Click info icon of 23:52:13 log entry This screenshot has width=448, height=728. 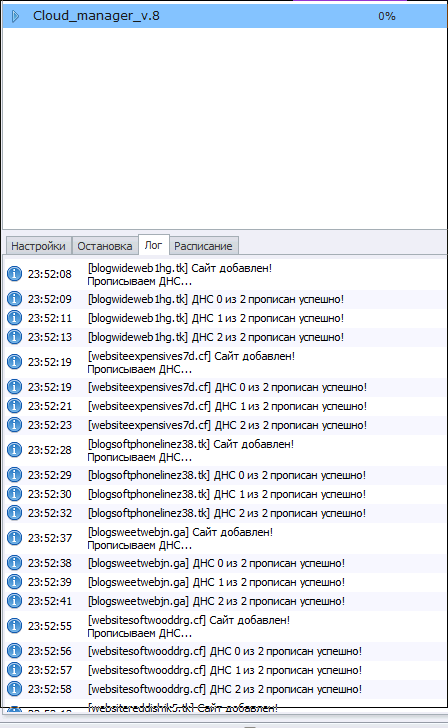[14, 337]
